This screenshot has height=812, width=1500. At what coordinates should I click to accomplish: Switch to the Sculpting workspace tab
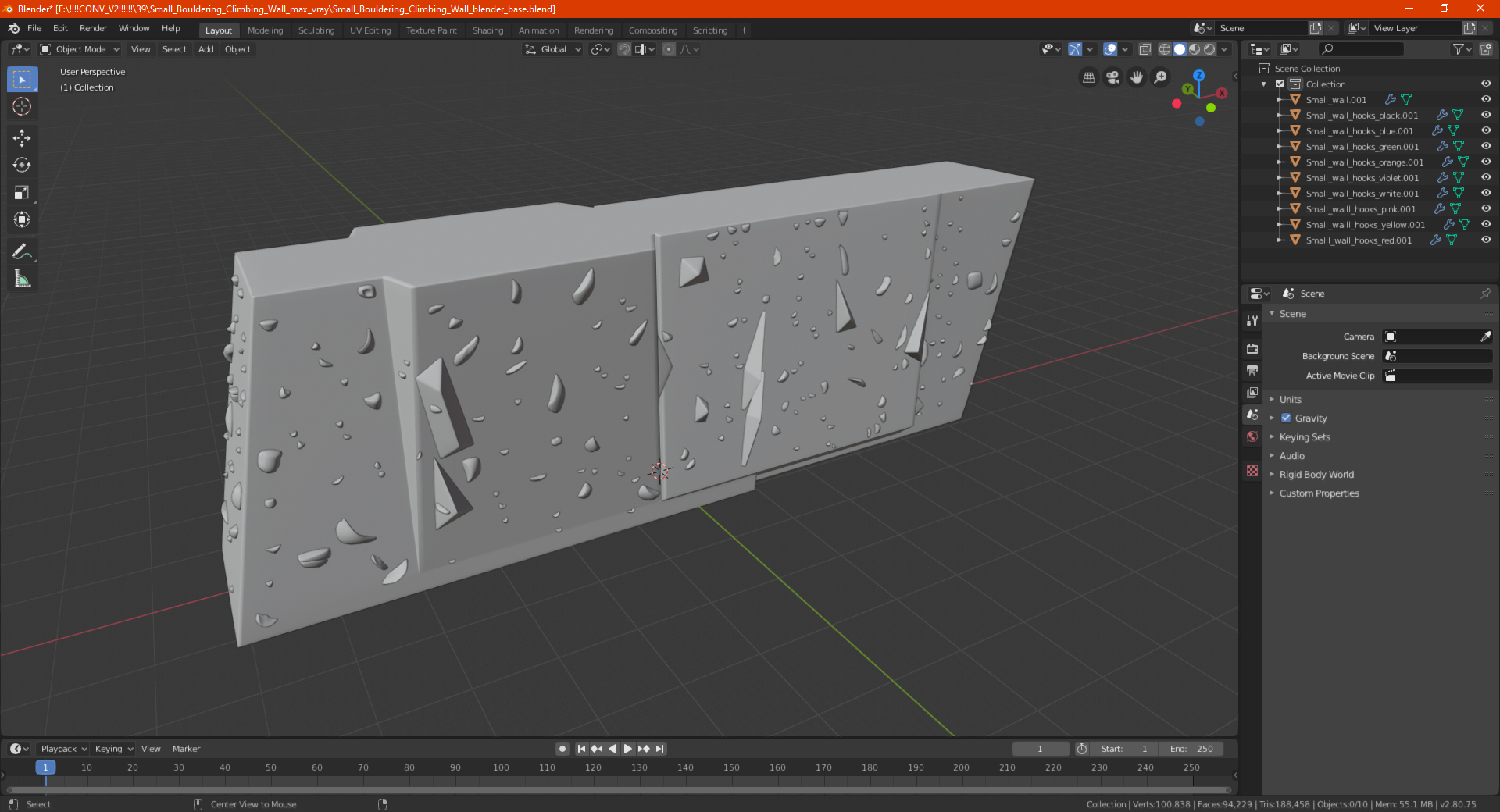[x=316, y=30]
